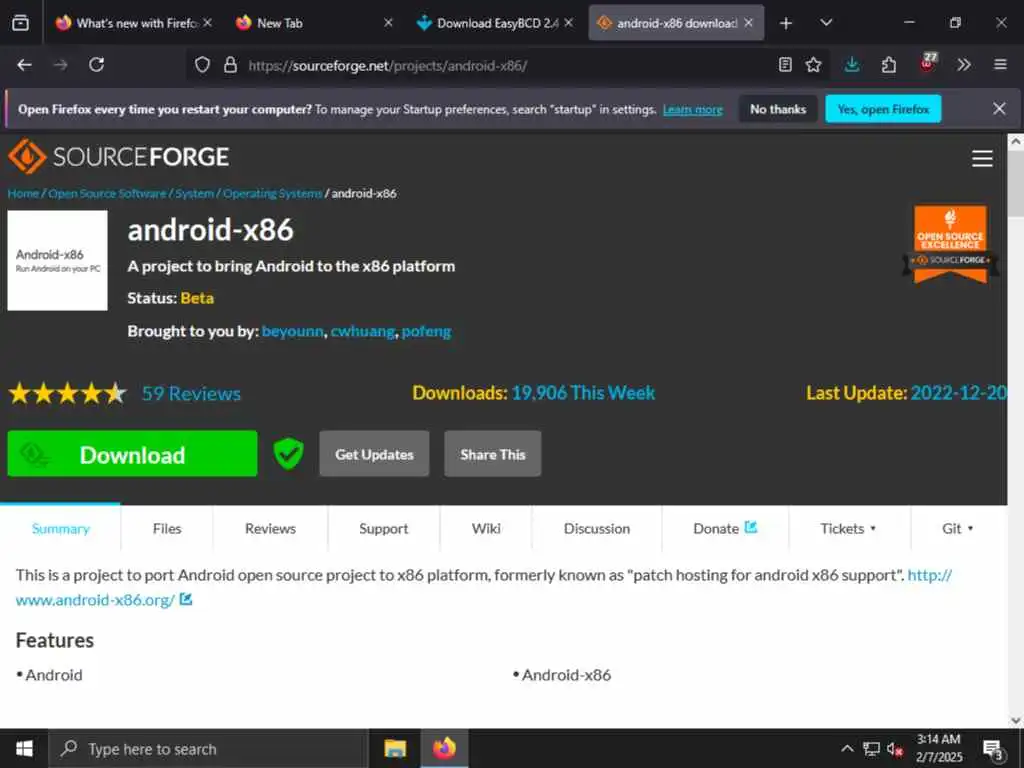Click Yes, open Firefox button
The image size is (1024, 768).
click(x=883, y=109)
